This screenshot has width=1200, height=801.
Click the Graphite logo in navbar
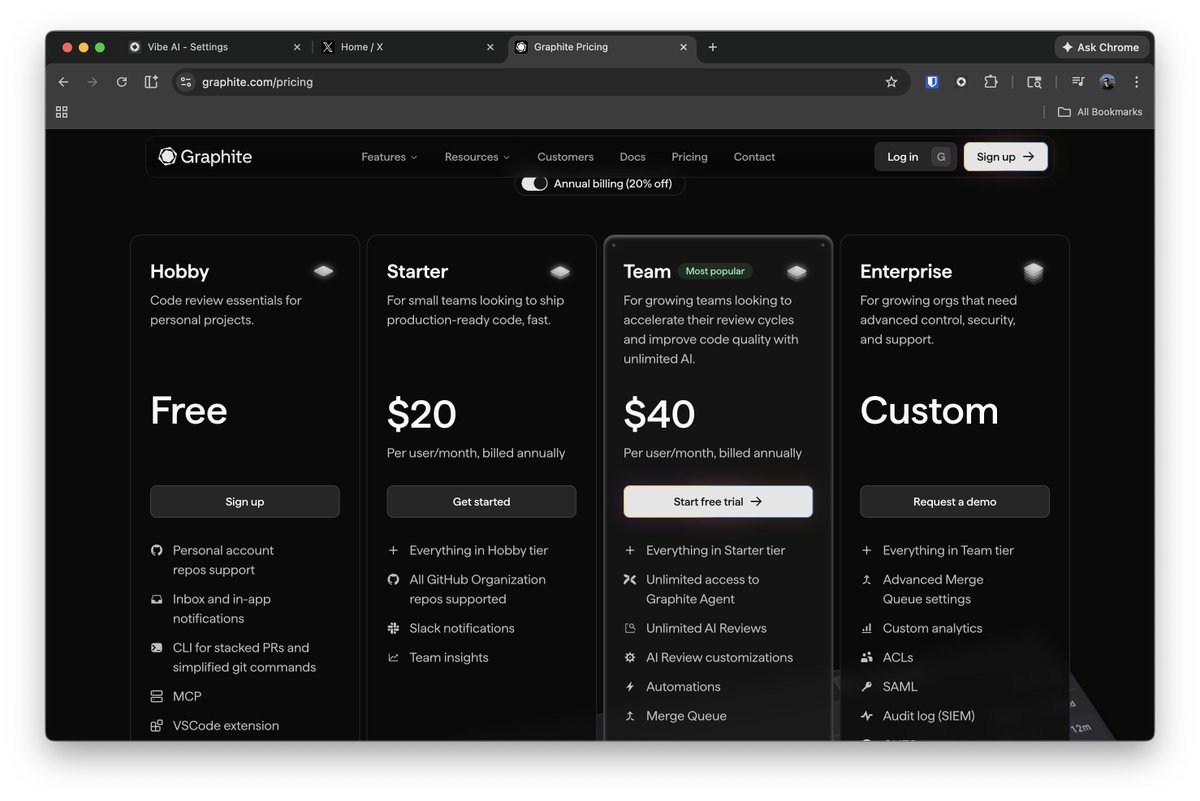205,157
